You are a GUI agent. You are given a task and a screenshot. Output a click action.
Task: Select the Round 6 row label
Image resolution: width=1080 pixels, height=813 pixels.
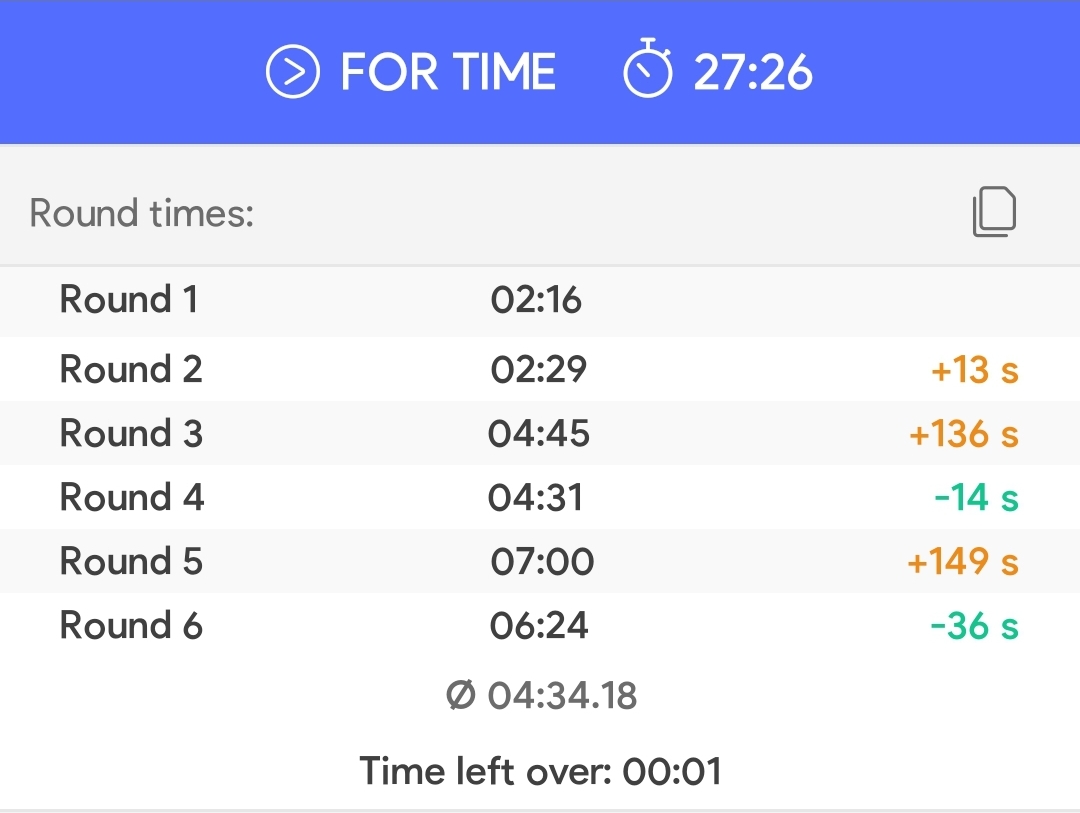coord(131,626)
